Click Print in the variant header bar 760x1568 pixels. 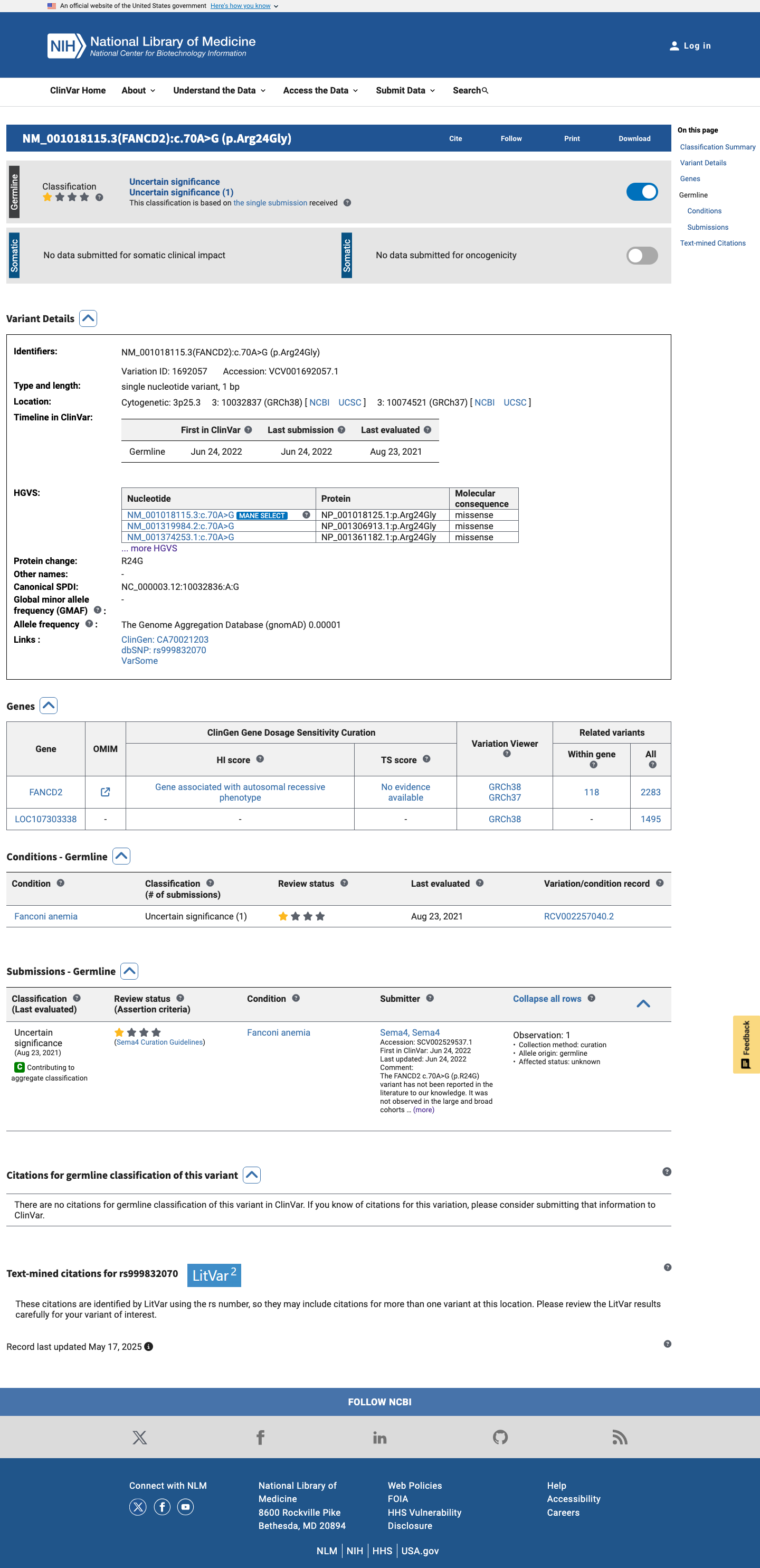(572, 139)
